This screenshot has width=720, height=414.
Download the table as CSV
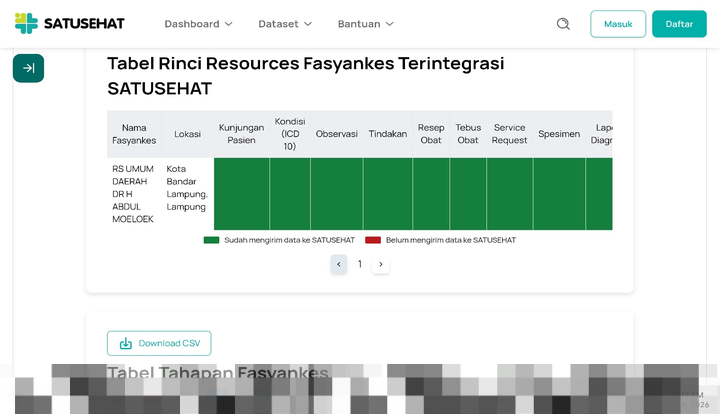point(159,343)
